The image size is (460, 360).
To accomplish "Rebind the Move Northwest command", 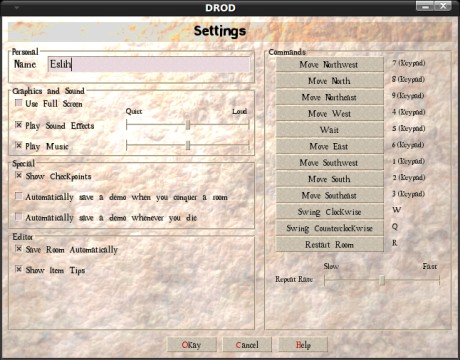I will [x=330, y=64].
